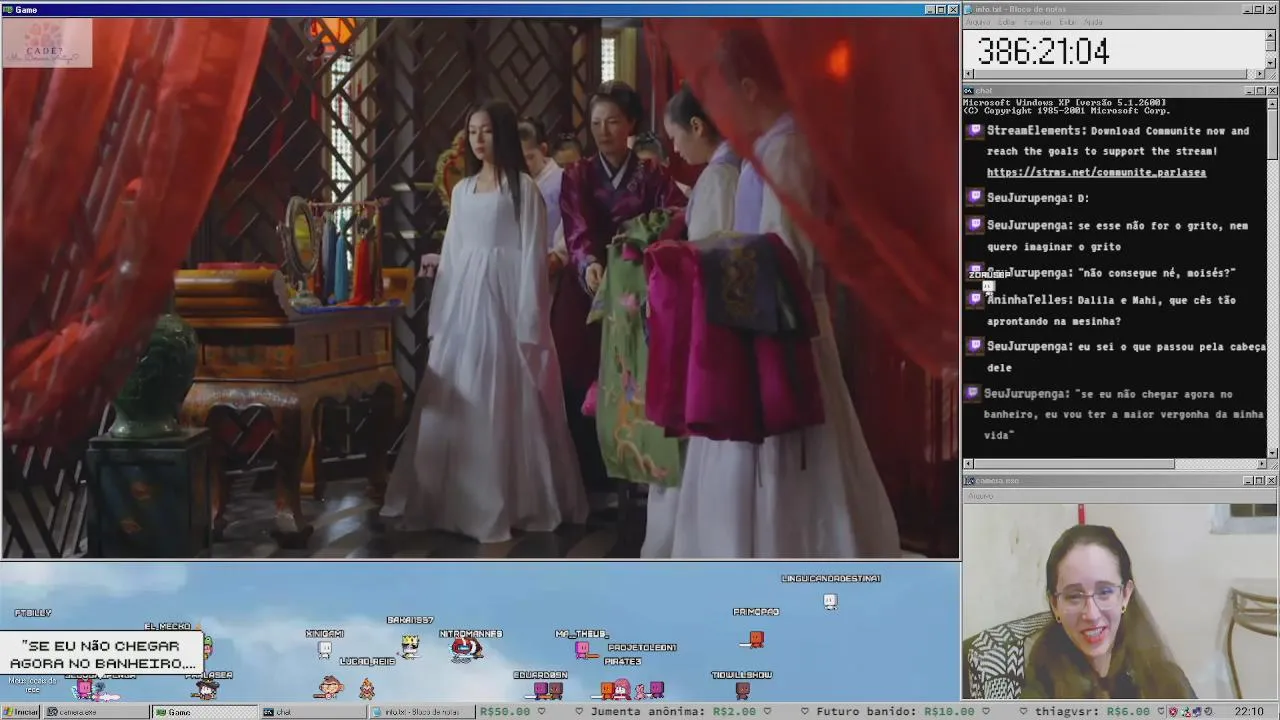The height and width of the screenshot is (720, 1280).
Task: Open the Ajuda menu in Notepad
Action: tap(1093, 22)
